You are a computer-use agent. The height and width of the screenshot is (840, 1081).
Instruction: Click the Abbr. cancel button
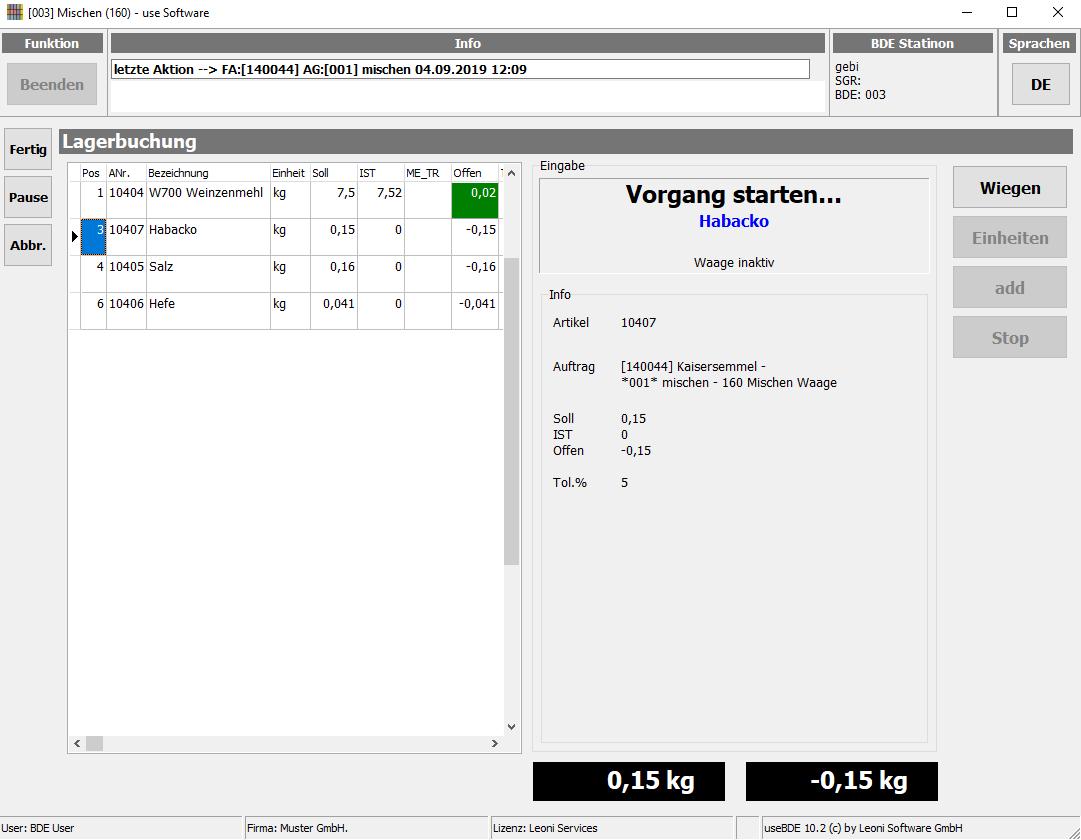(x=28, y=245)
